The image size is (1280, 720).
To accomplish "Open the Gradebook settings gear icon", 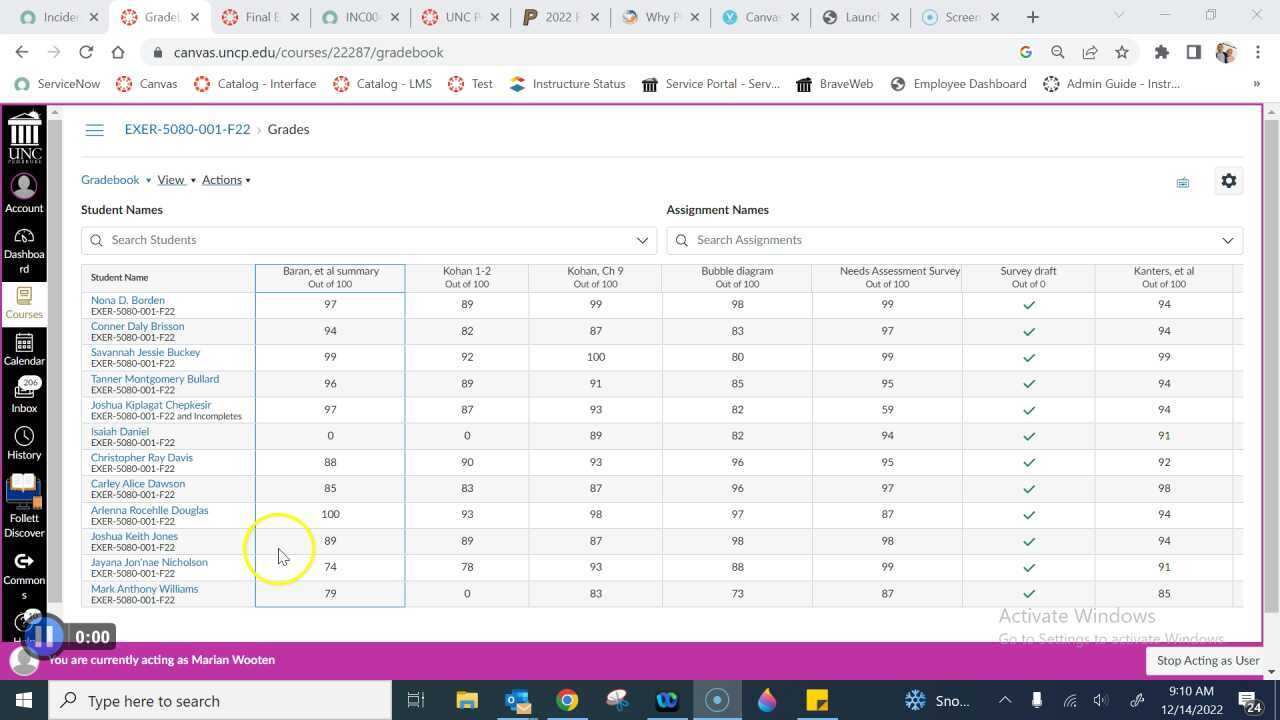I will pos(1228,181).
